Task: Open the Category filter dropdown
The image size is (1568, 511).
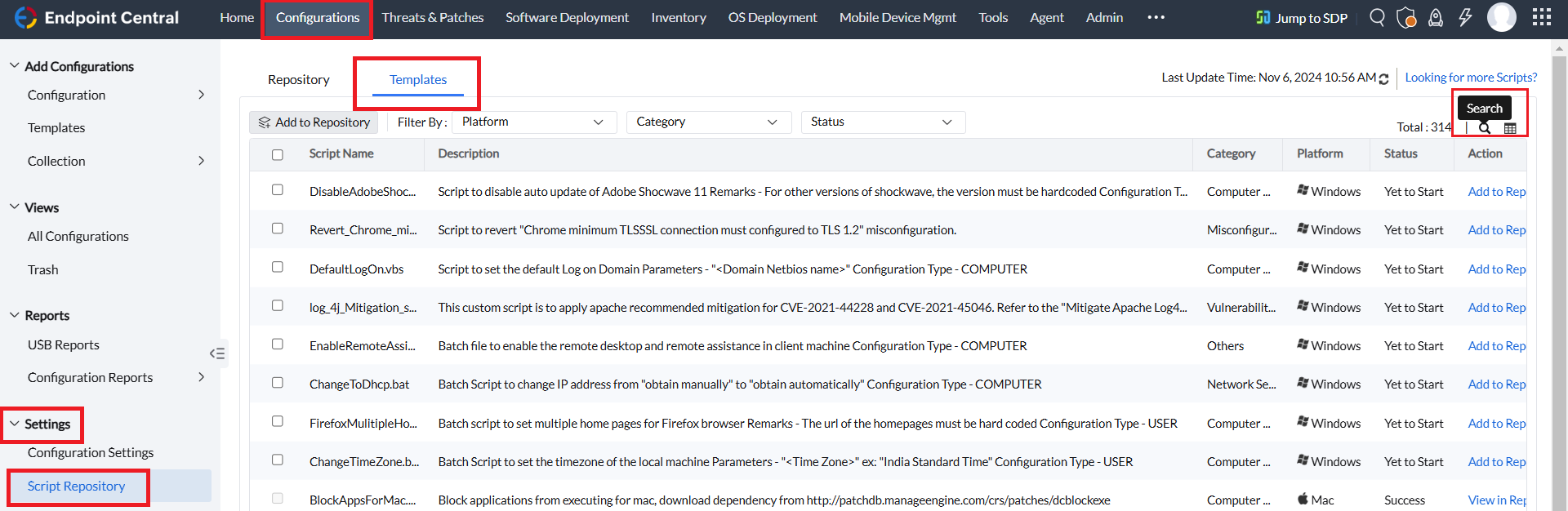Action: 707,122
